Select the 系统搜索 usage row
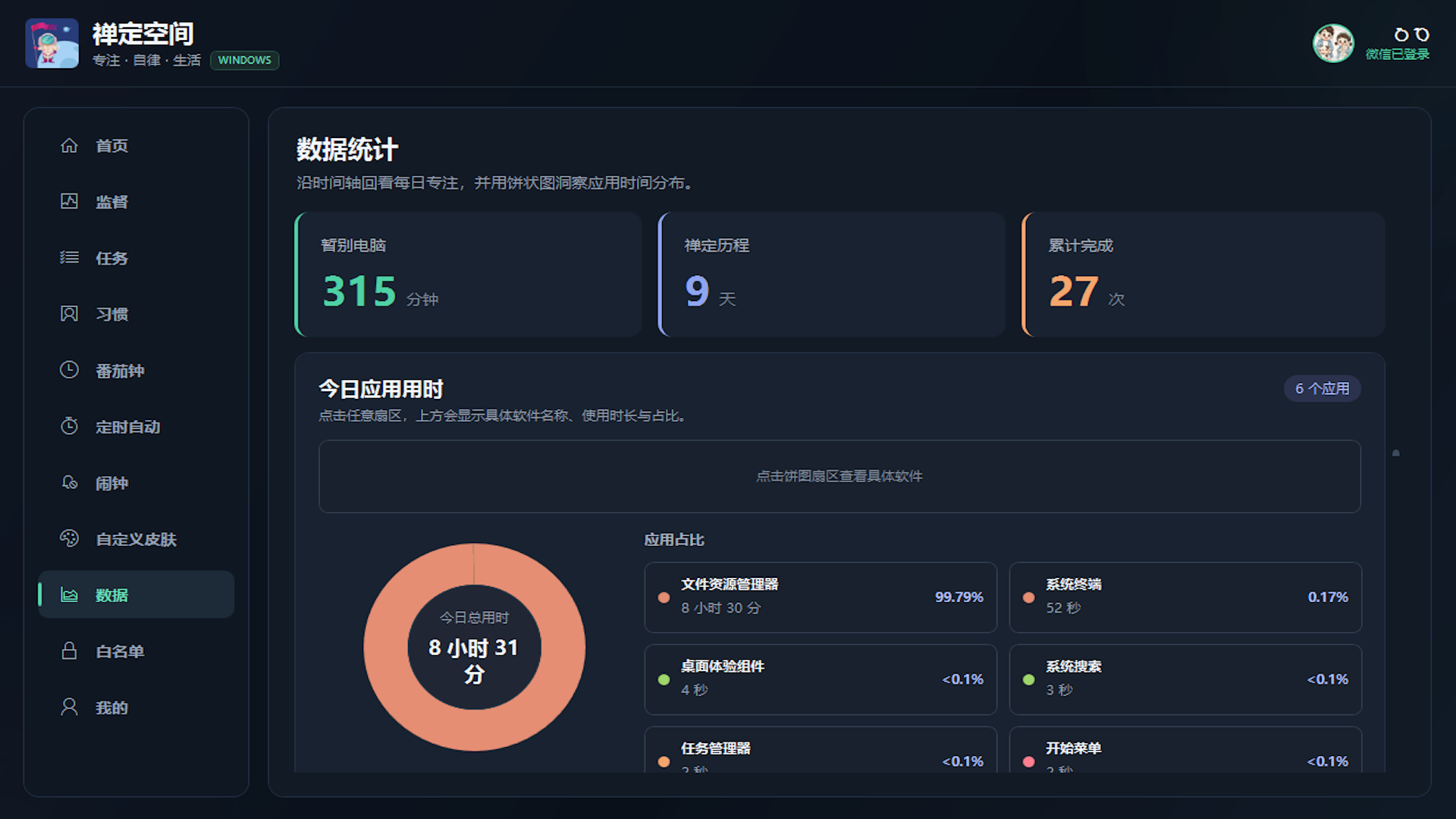Image resolution: width=1456 pixels, height=819 pixels. coord(1185,679)
